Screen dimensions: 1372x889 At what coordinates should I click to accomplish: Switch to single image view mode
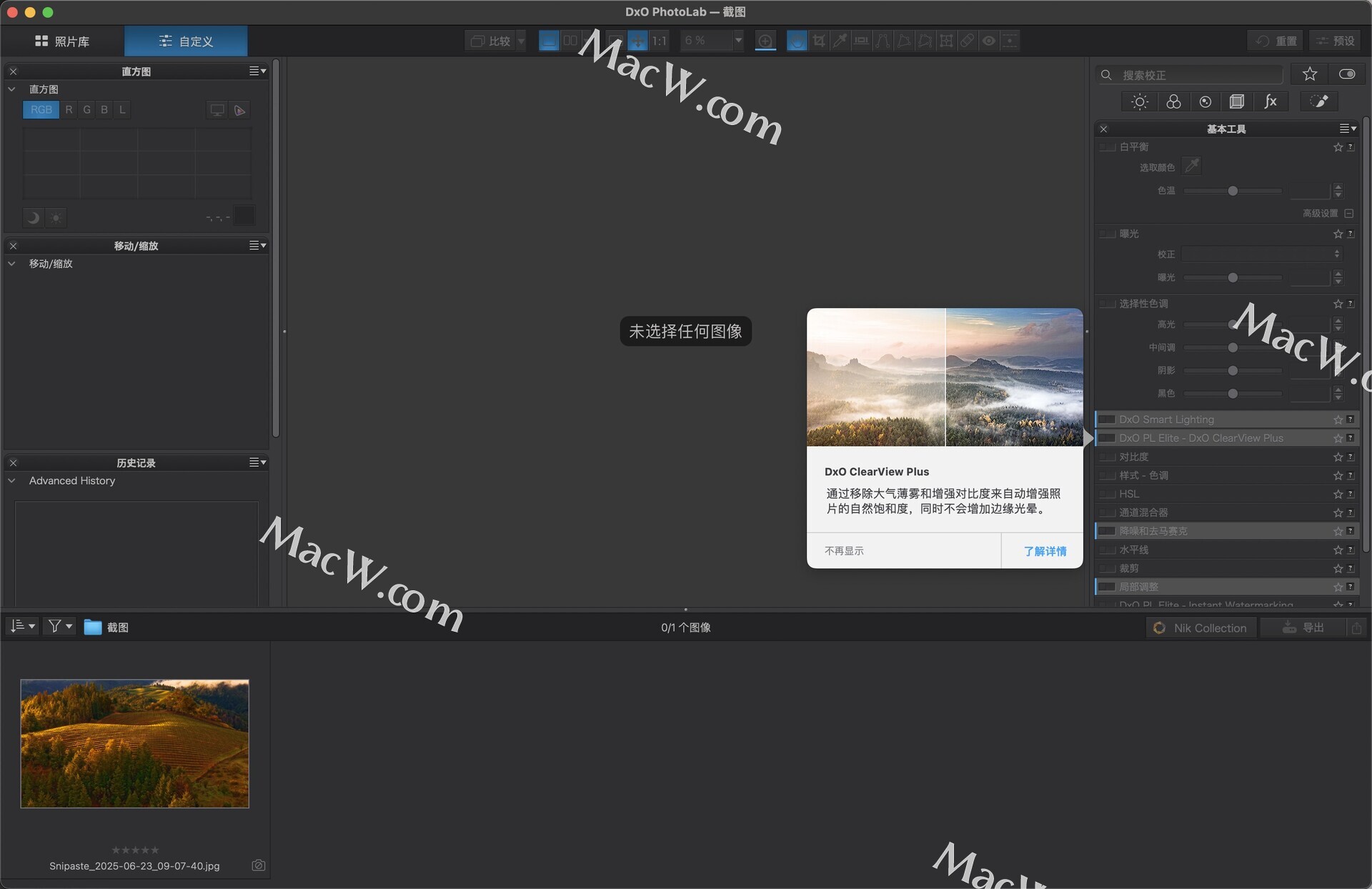tap(549, 41)
